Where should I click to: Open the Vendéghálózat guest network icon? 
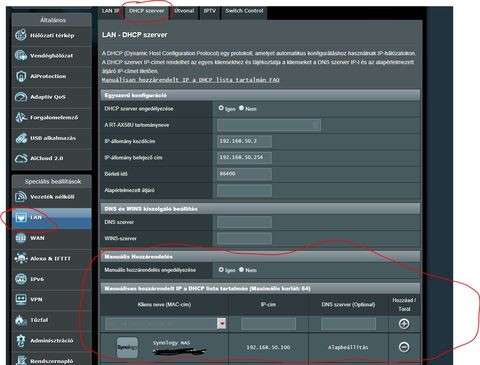[21, 55]
